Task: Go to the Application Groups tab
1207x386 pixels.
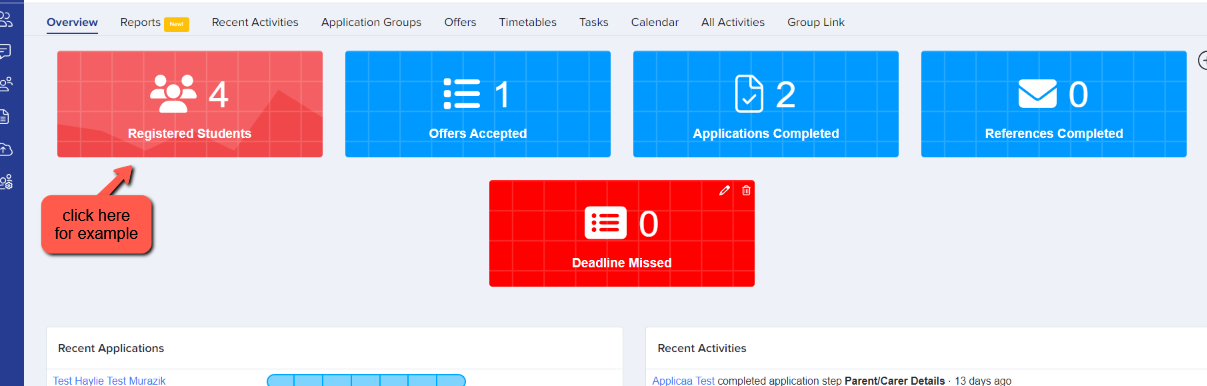Action: pos(371,22)
